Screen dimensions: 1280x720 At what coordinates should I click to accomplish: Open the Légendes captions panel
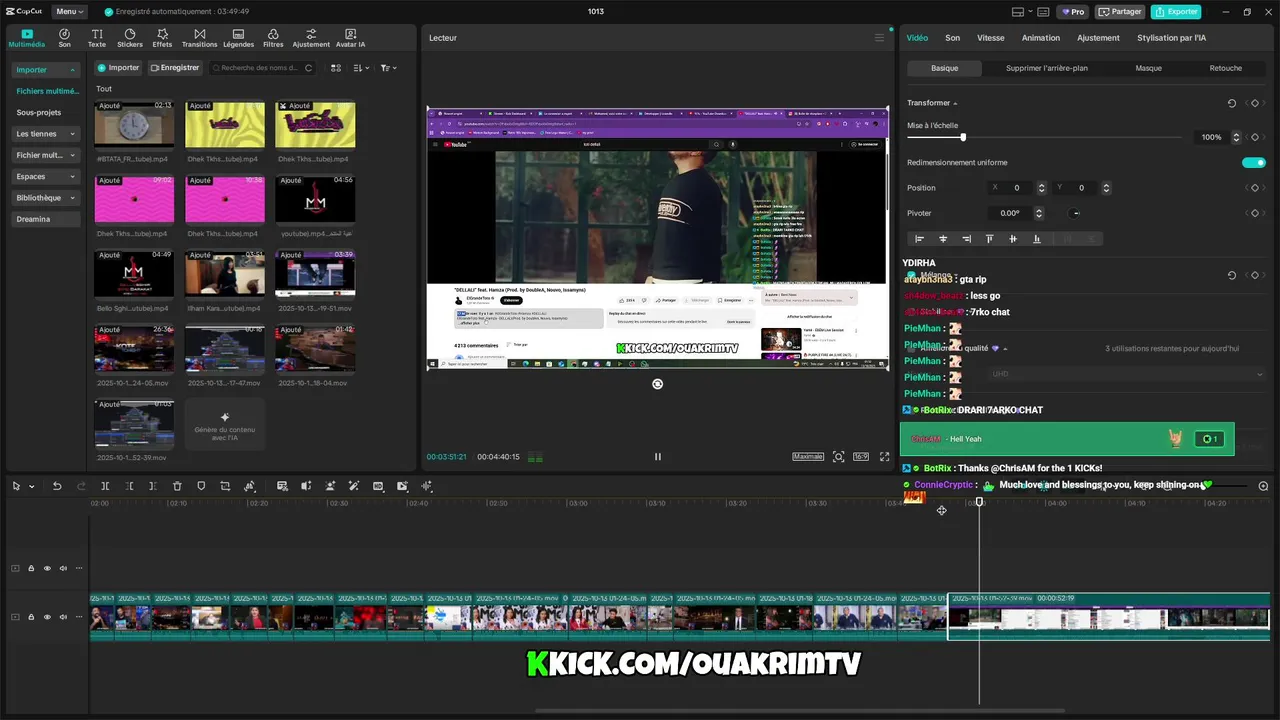238,38
